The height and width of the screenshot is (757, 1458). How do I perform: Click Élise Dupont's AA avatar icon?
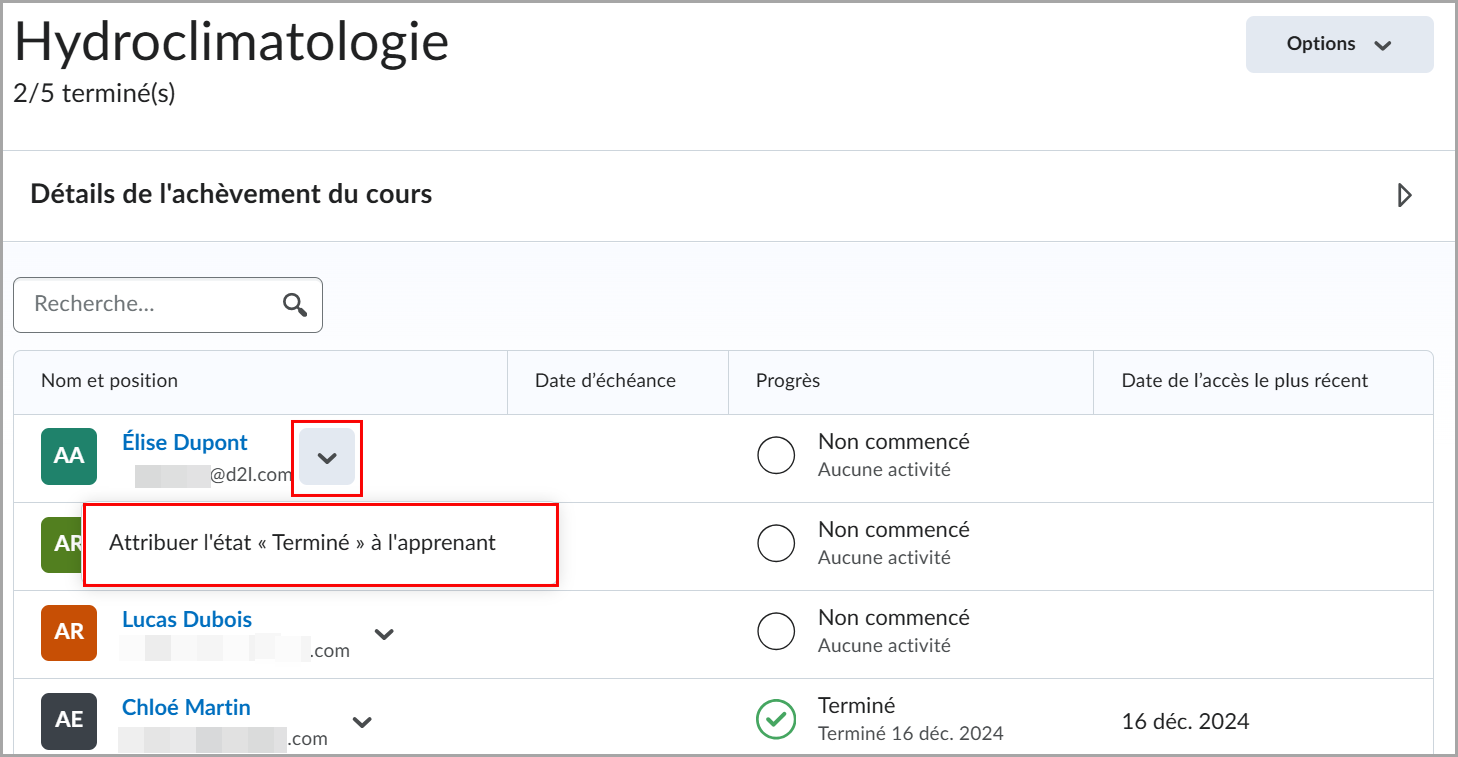point(69,455)
